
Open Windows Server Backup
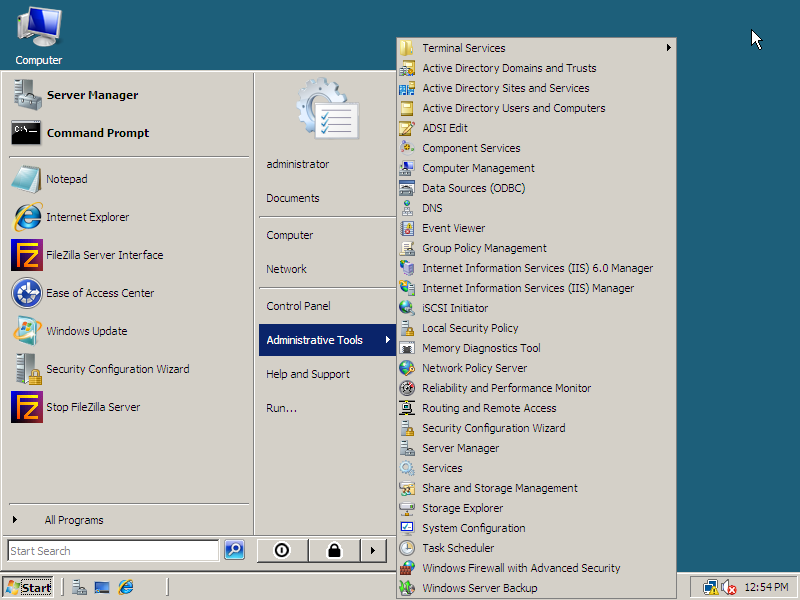[536, 588]
